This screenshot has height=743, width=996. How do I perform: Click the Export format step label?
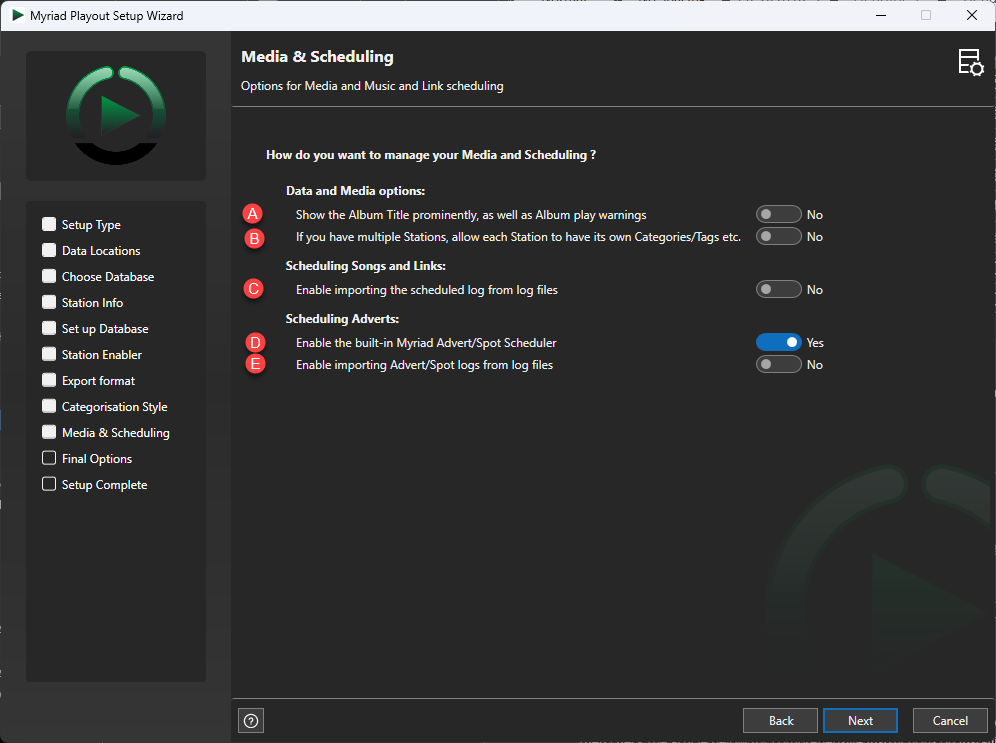pos(98,381)
